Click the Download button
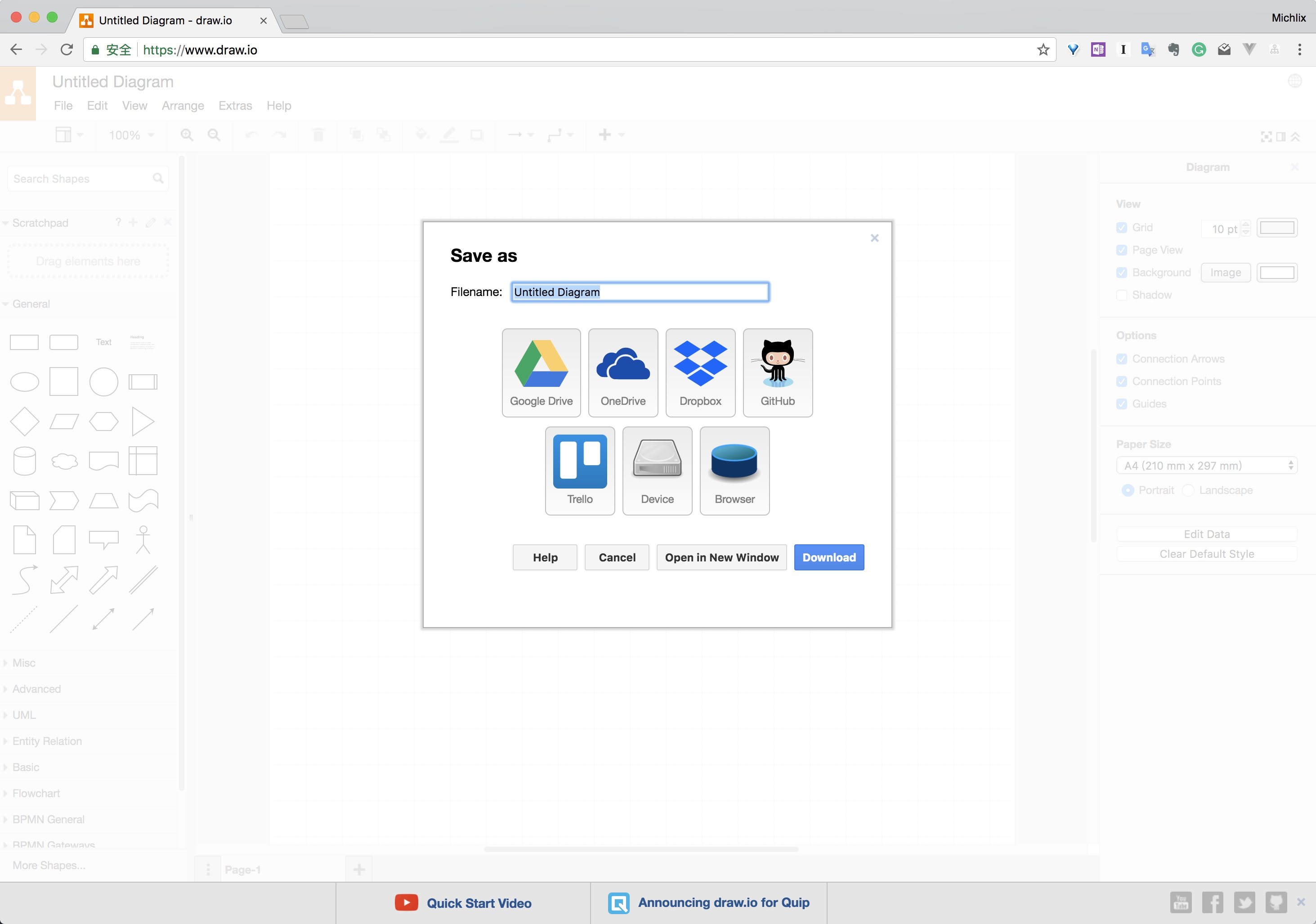 [828, 557]
